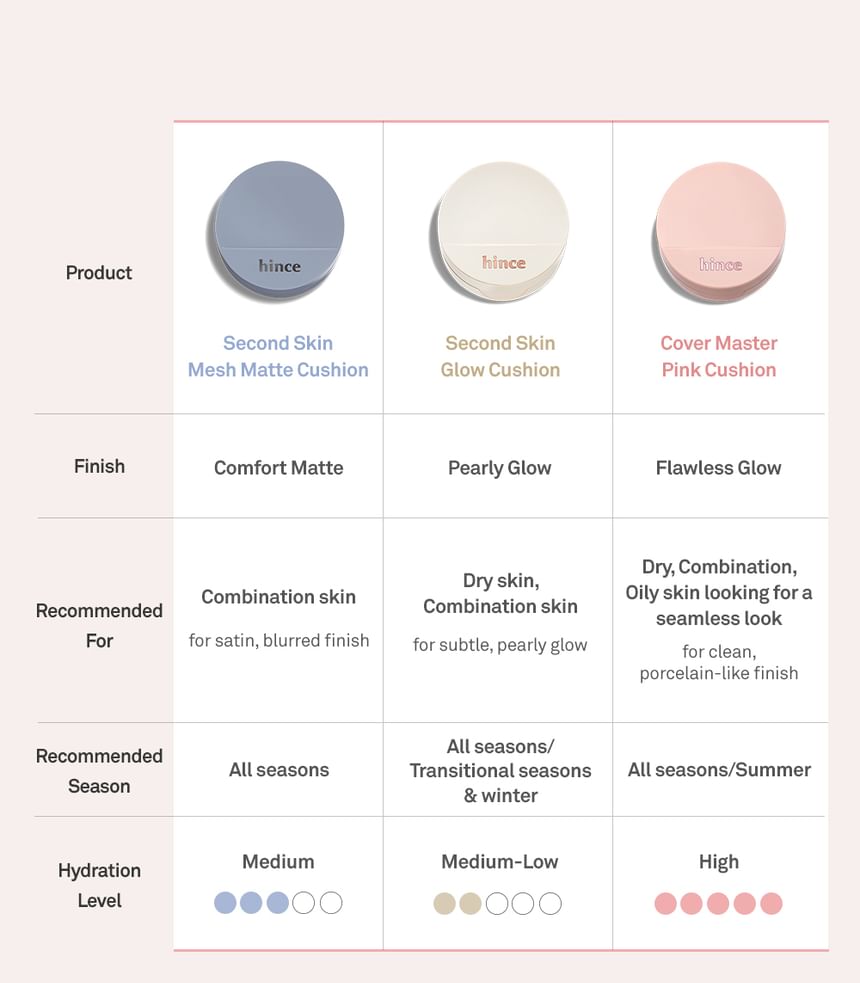Click the blue Mesh Matte Cushion image
Viewport: 860px width, 983px height.
tap(278, 232)
